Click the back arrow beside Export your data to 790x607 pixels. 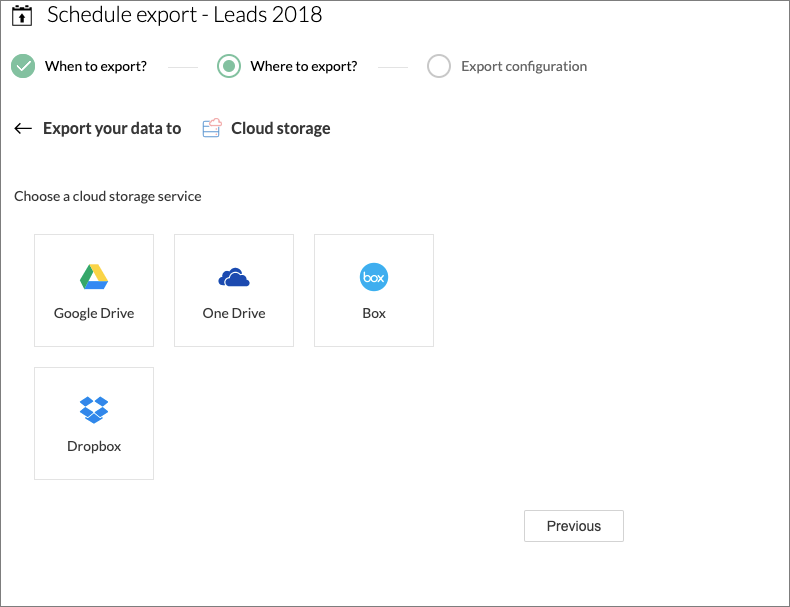point(23,128)
